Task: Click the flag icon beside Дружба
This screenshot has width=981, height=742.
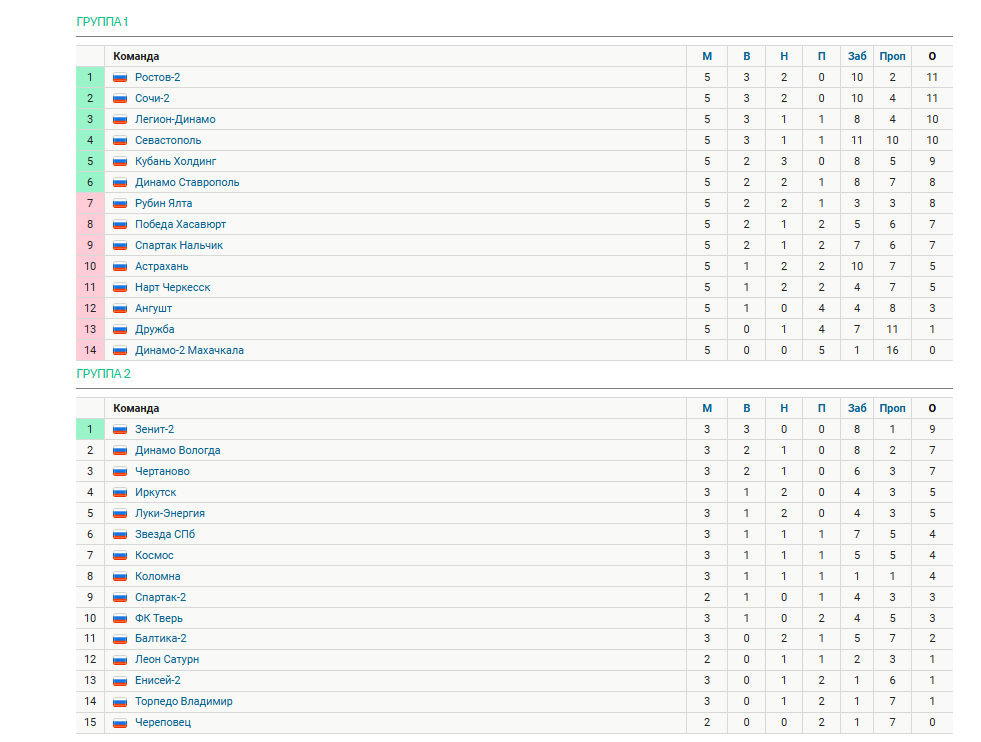Action: point(120,330)
